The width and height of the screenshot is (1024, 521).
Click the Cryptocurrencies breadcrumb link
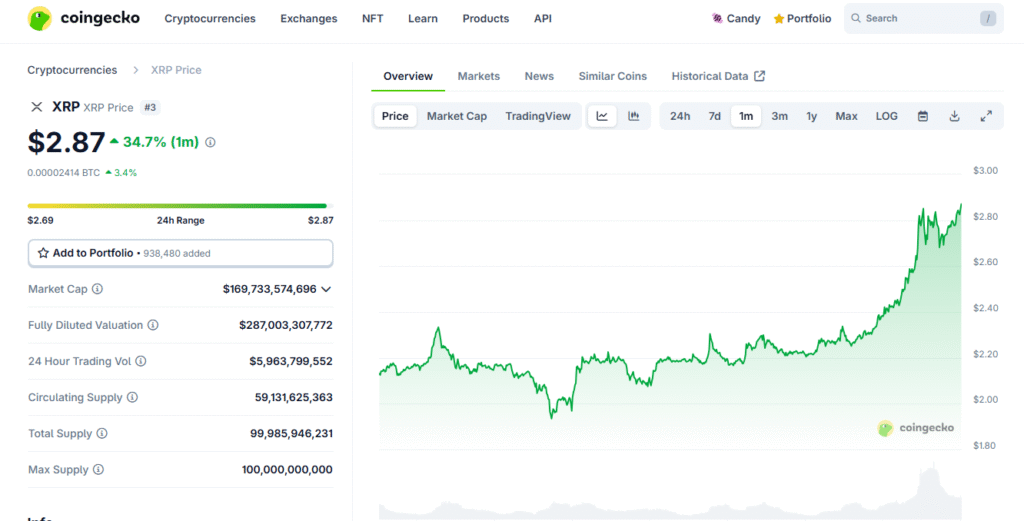point(72,70)
